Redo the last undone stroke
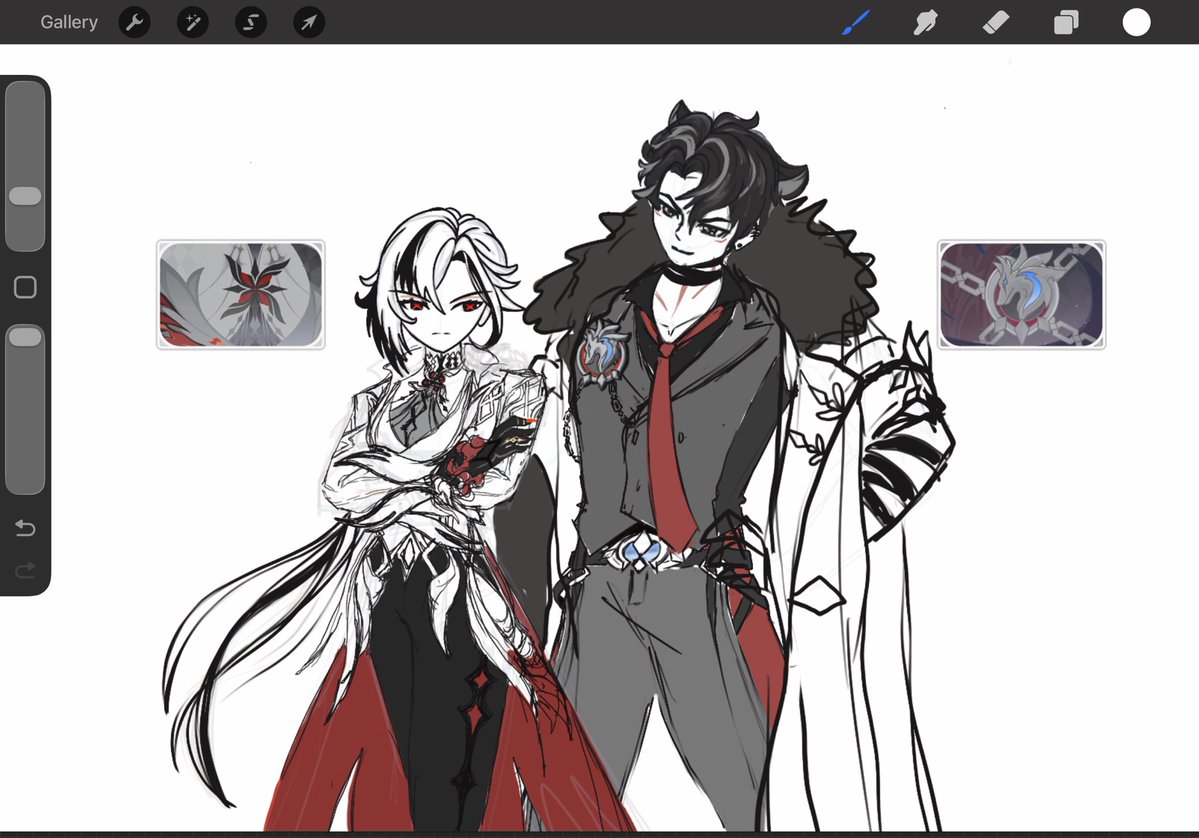This screenshot has height=838, width=1199. pyautogui.click(x=25, y=570)
